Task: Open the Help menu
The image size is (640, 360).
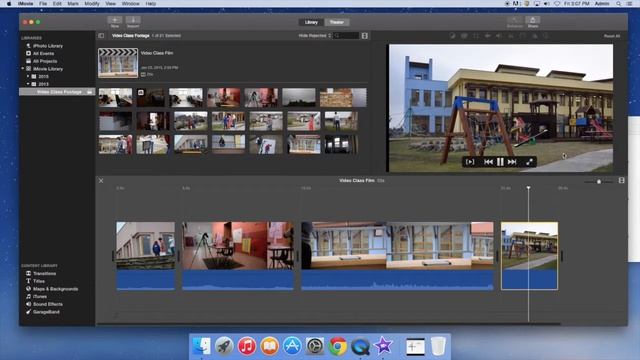Action: click(151, 3)
